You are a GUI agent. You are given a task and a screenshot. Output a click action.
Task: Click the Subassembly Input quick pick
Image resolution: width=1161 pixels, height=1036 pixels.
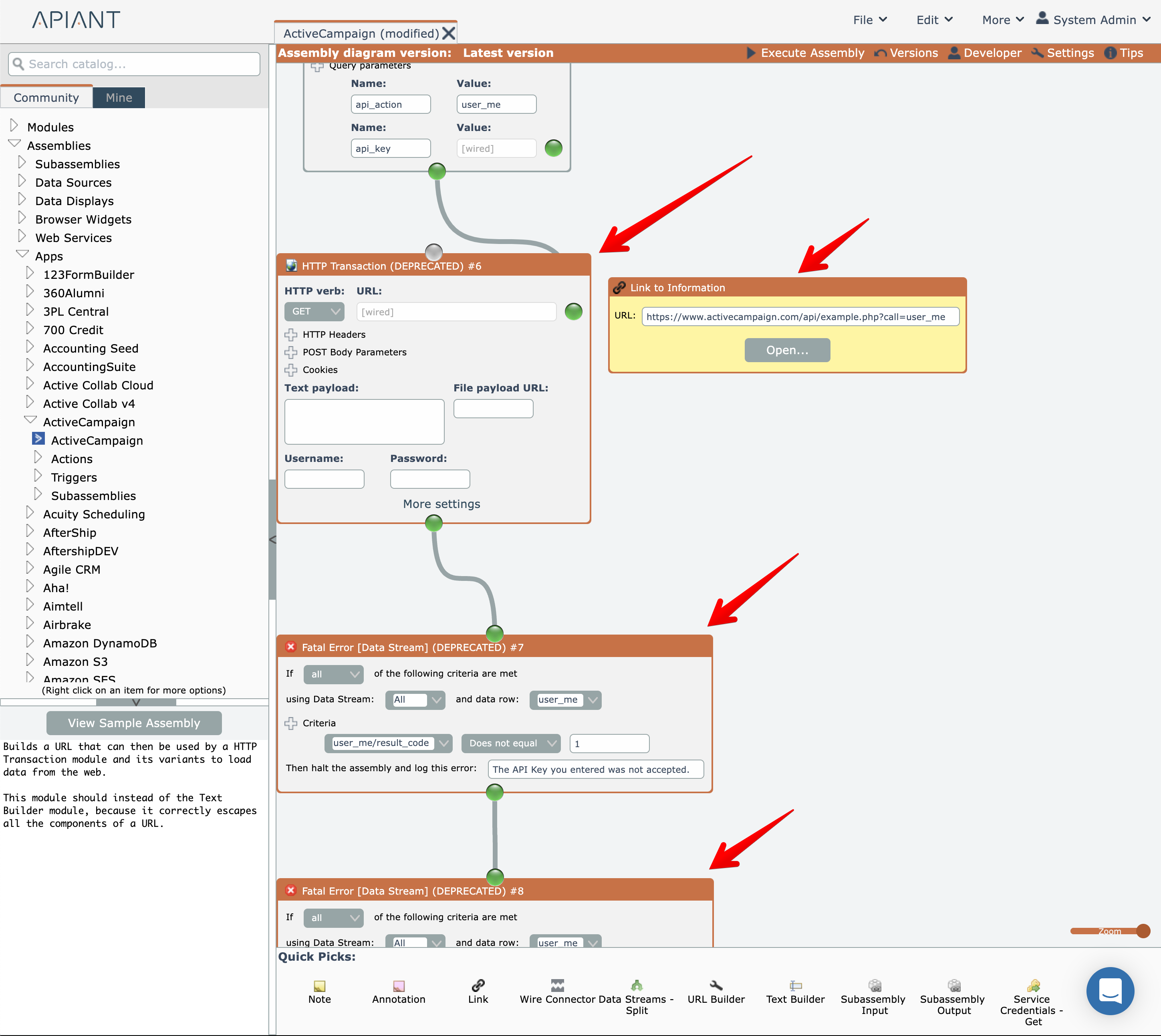point(874,986)
